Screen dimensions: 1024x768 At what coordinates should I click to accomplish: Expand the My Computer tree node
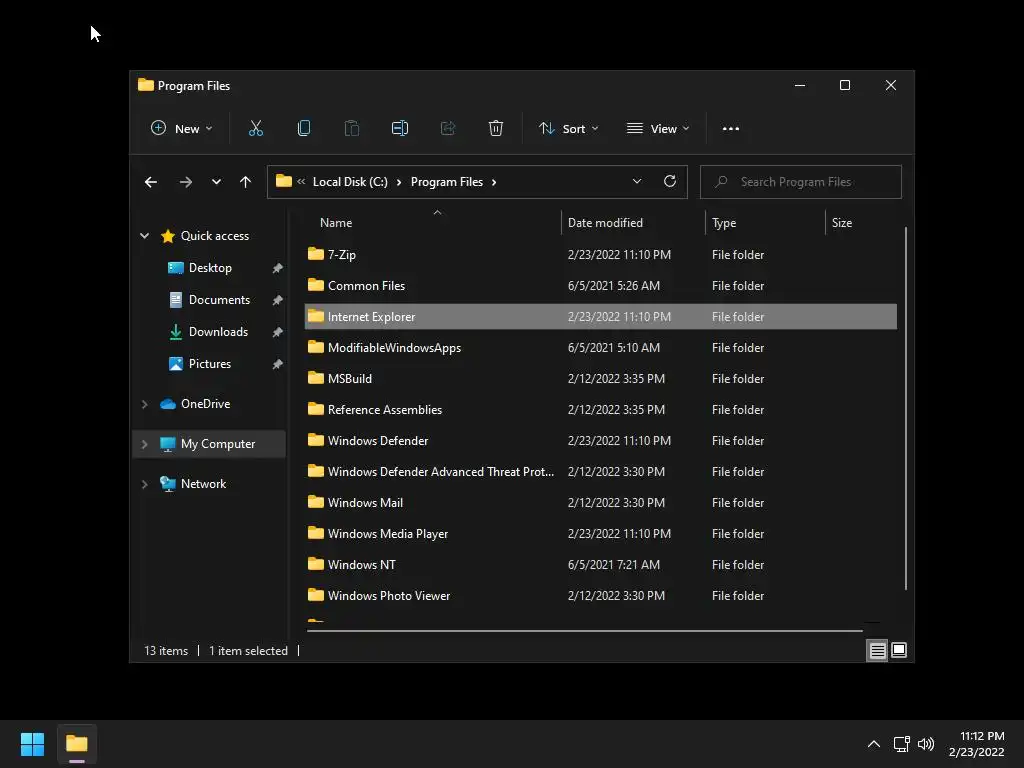click(x=144, y=444)
